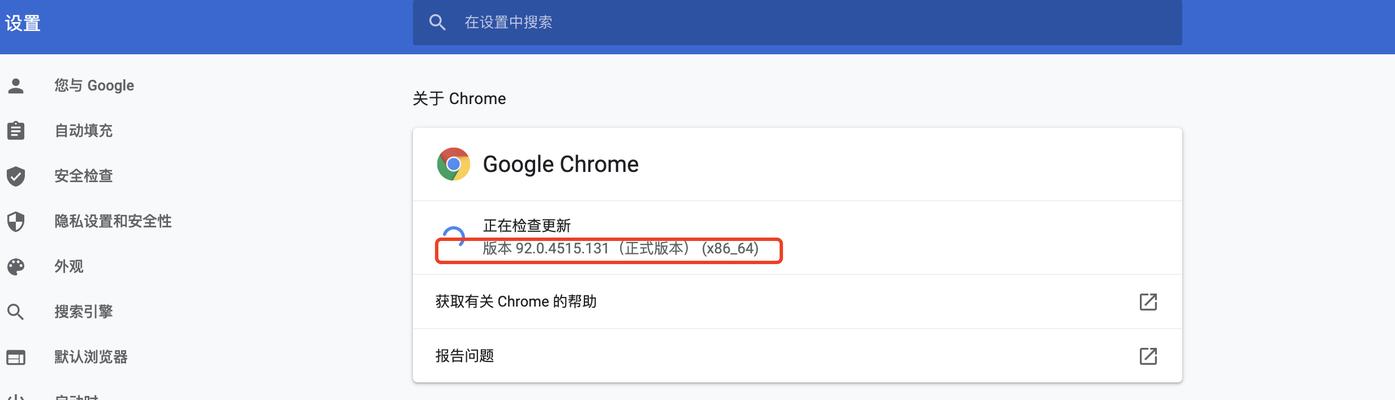The height and width of the screenshot is (400, 1395).
Task: Click the external link icon for 获取有关 Chrome 的帮助
Action: tap(1148, 301)
